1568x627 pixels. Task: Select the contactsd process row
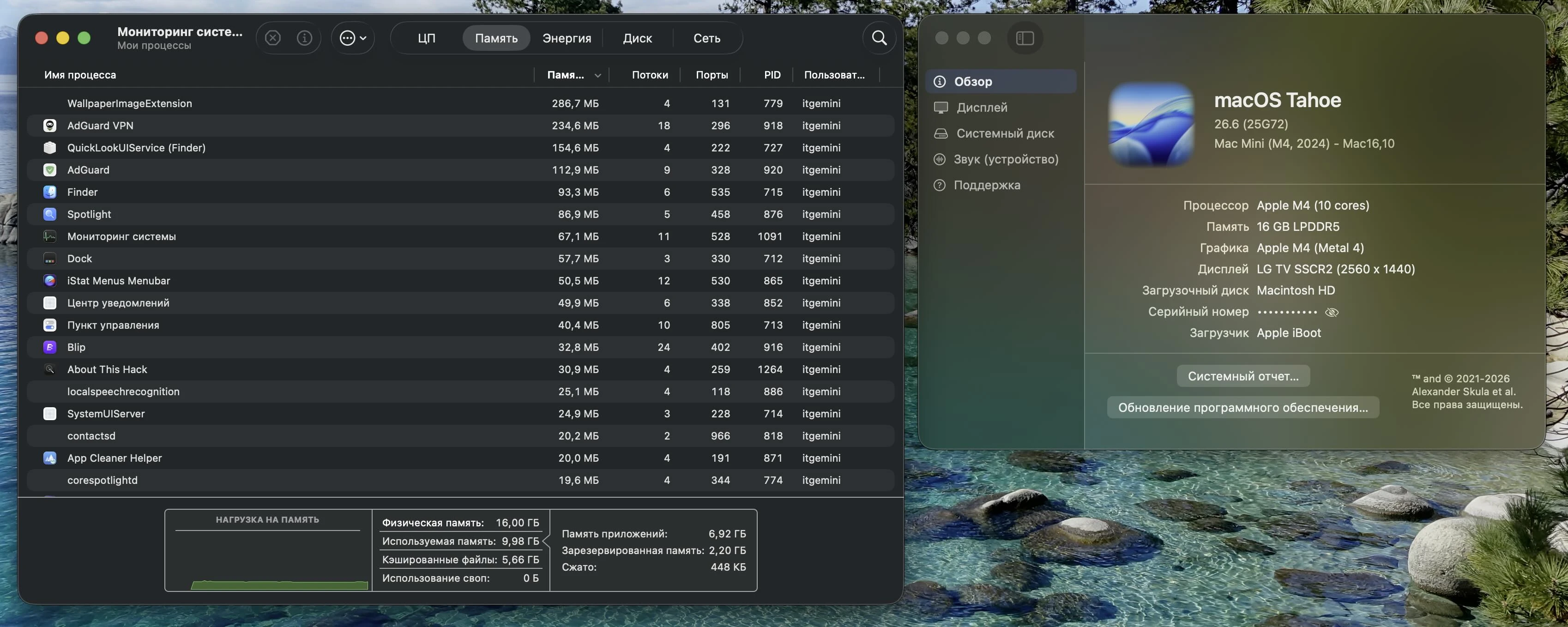(460, 436)
